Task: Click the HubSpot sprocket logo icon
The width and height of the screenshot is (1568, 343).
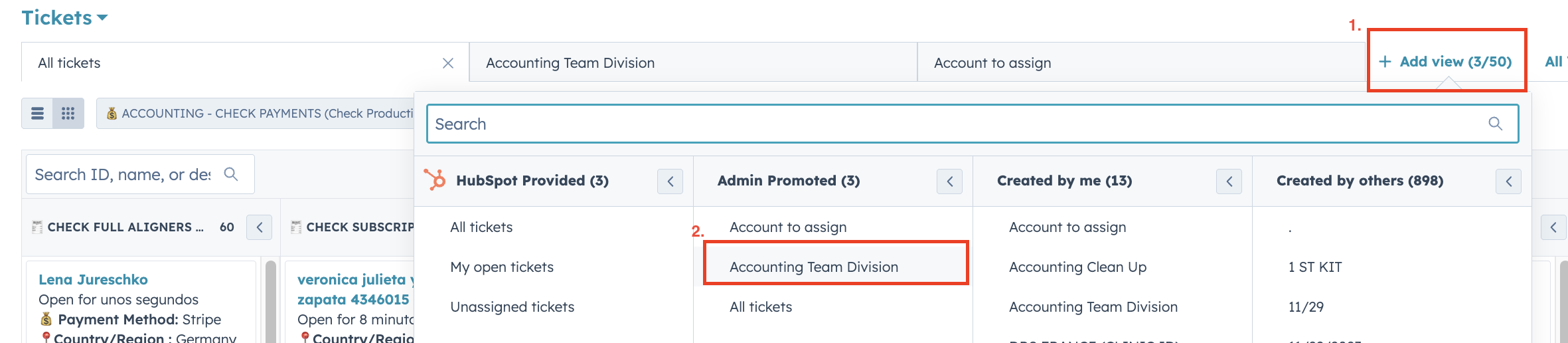Action: point(435,180)
